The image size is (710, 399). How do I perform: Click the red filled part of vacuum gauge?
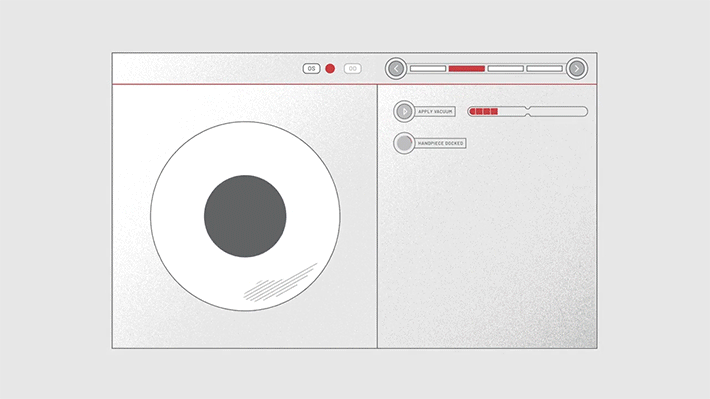(484, 111)
